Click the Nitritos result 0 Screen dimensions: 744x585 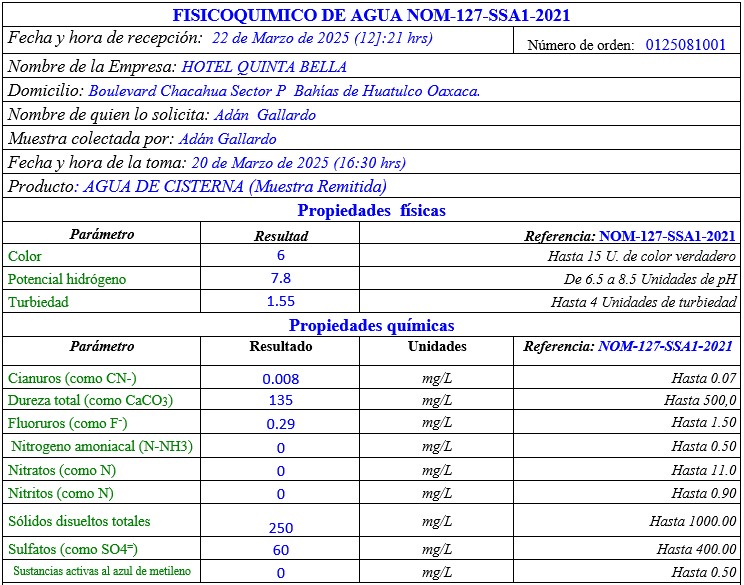(280, 494)
